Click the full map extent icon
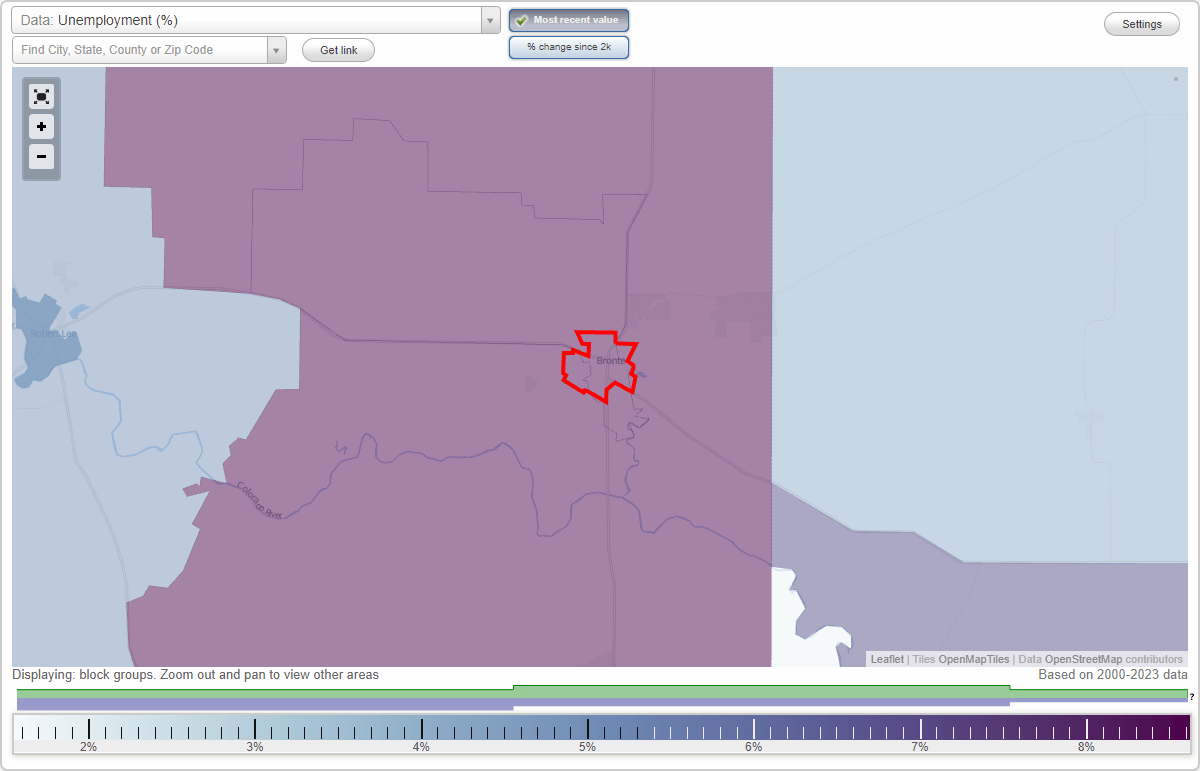The width and height of the screenshot is (1200, 771). click(x=41, y=96)
